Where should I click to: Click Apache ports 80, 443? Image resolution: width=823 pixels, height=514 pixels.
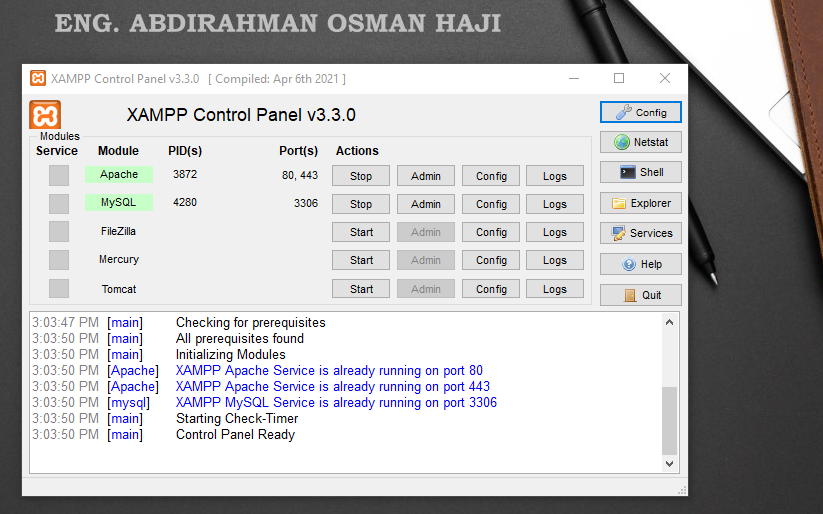300,175
